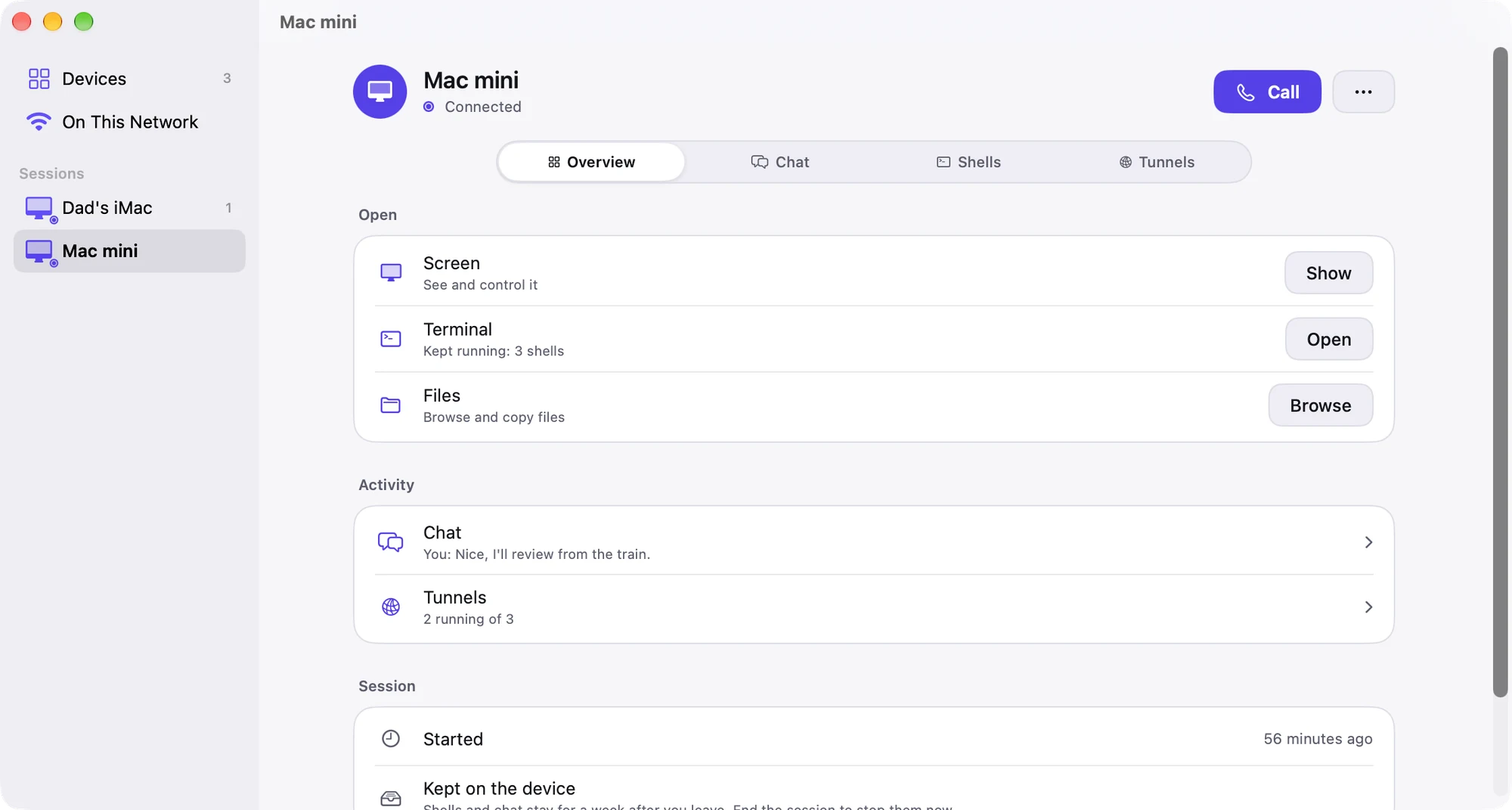Click the Mac mini device avatar icon
Screen dimensions: 1512x810
coord(380,92)
